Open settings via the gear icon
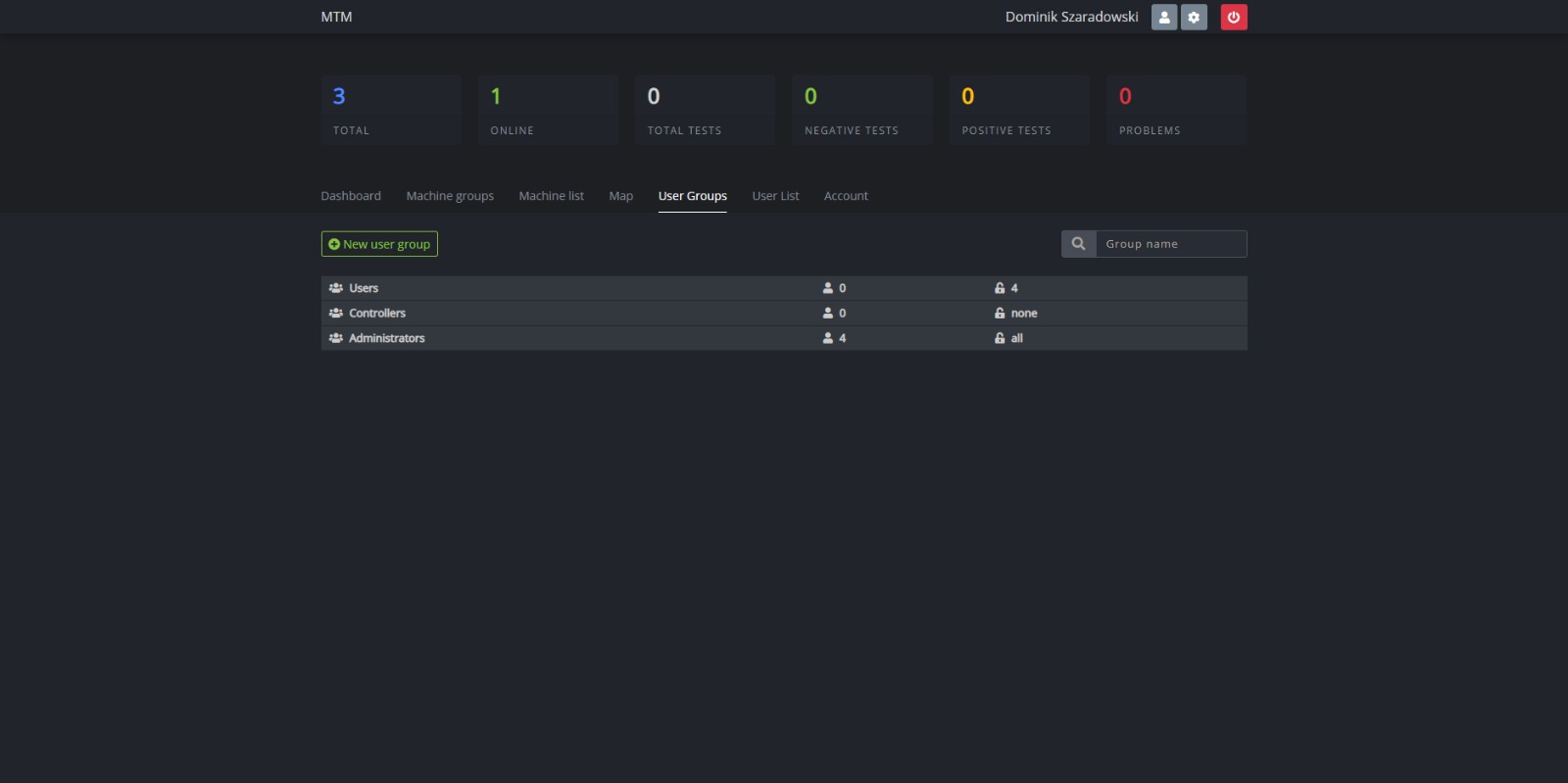 click(1194, 18)
